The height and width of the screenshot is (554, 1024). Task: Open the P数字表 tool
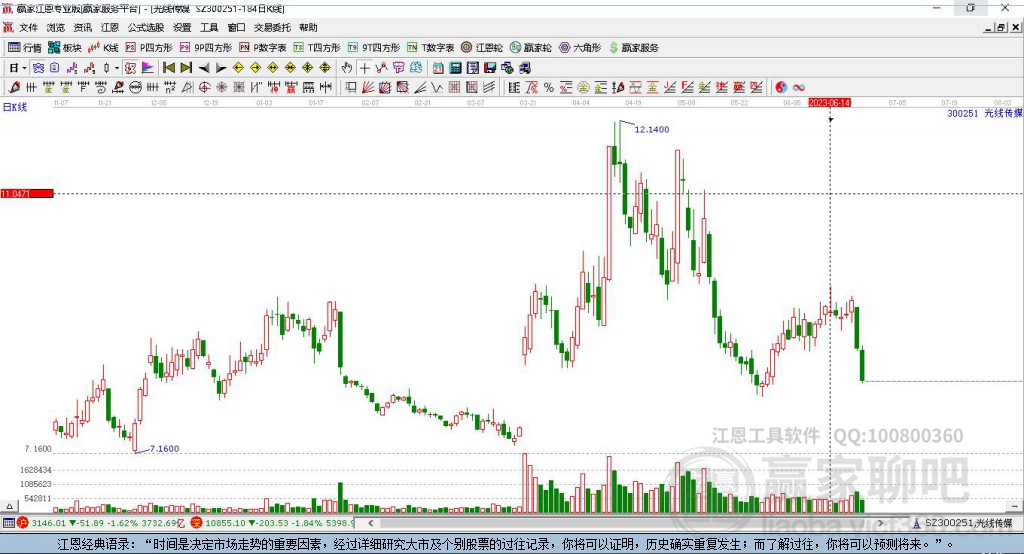click(263, 48)
